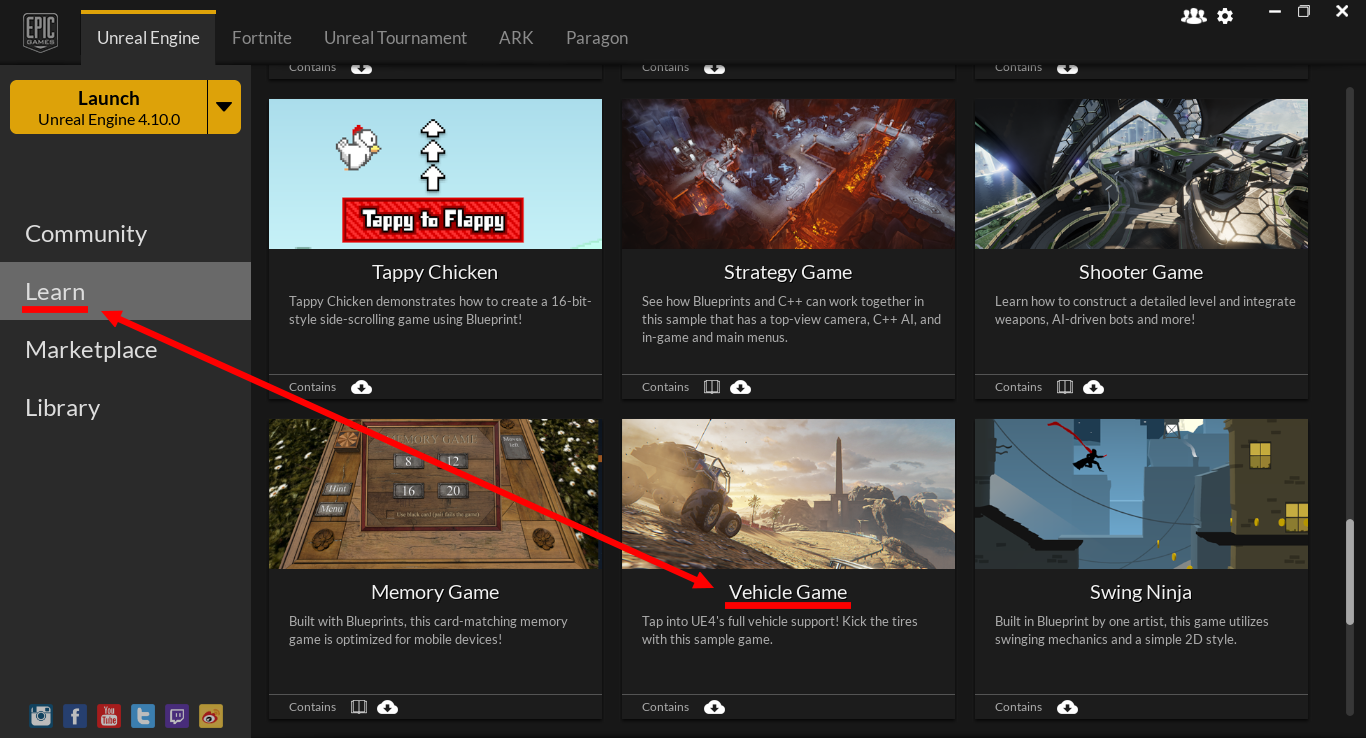Open the Shooter Game thumbnail image
The height and width of the screenshot is (738, 1366).
(1141, 174)
